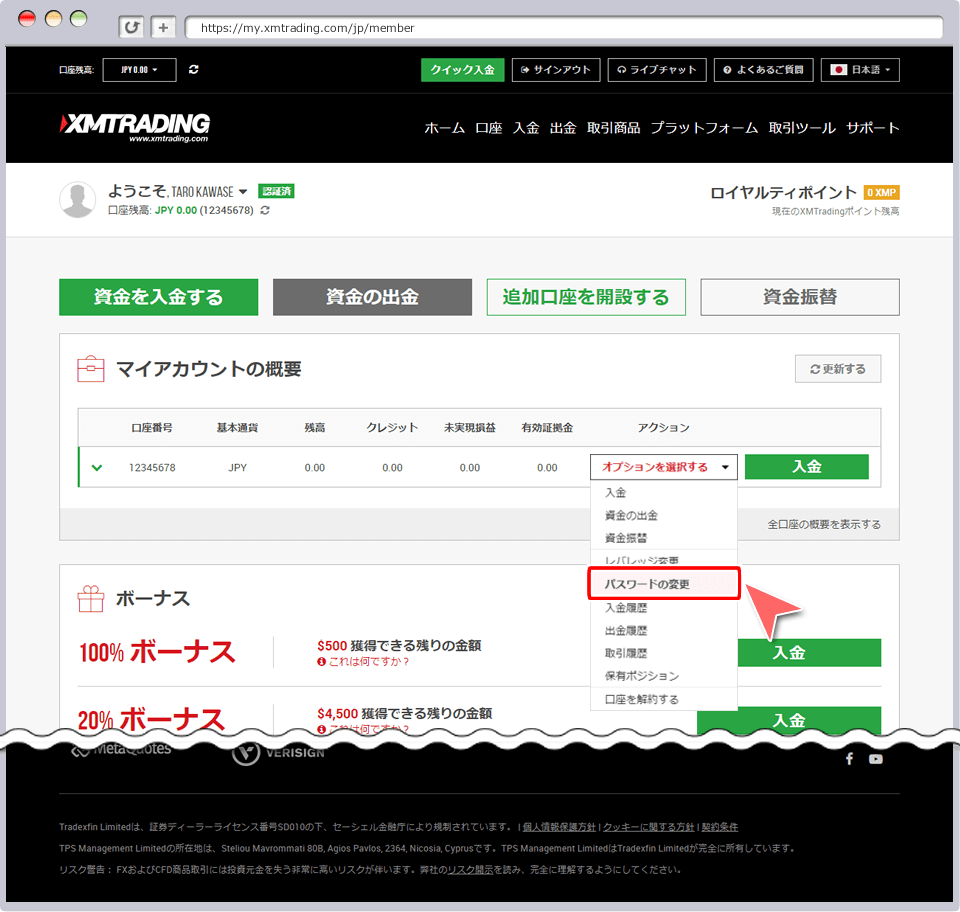Screen dimensions: 960x912
Task: Open the JPY 0.00 balance dropdown
Action: tap(139, 70)
